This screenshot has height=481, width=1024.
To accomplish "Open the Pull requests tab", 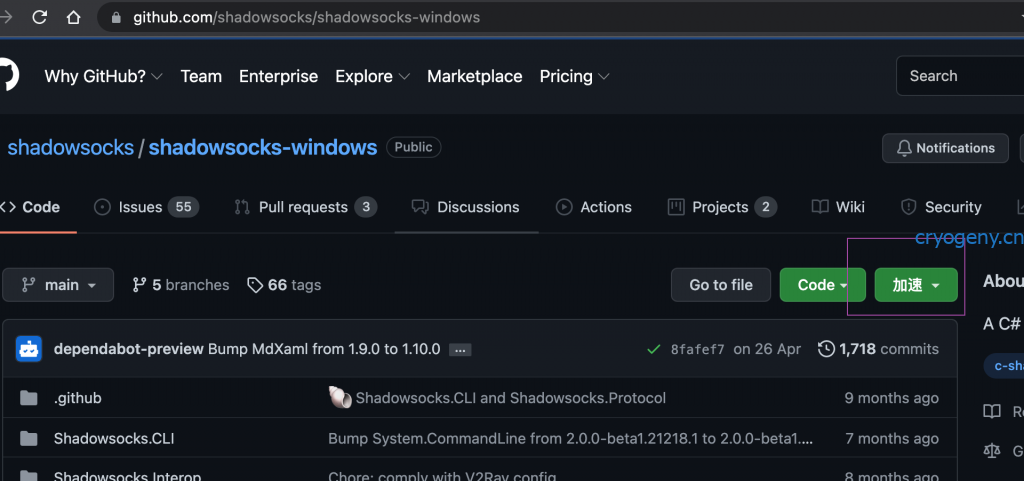I will coord(304,207).
